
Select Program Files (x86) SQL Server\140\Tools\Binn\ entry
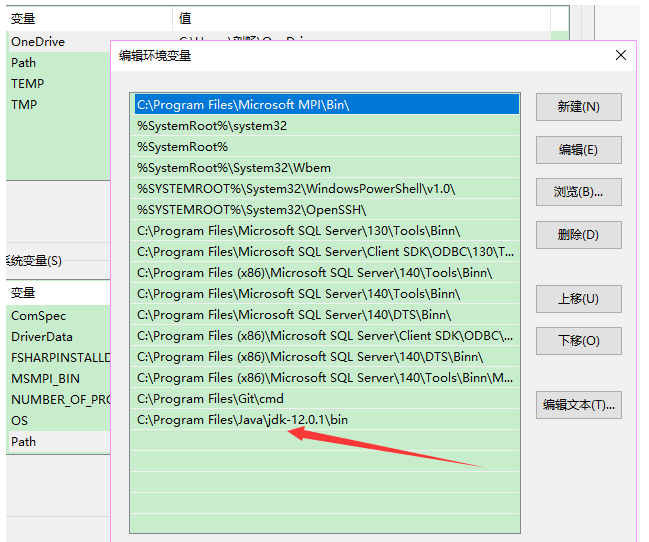click(327, 273)
